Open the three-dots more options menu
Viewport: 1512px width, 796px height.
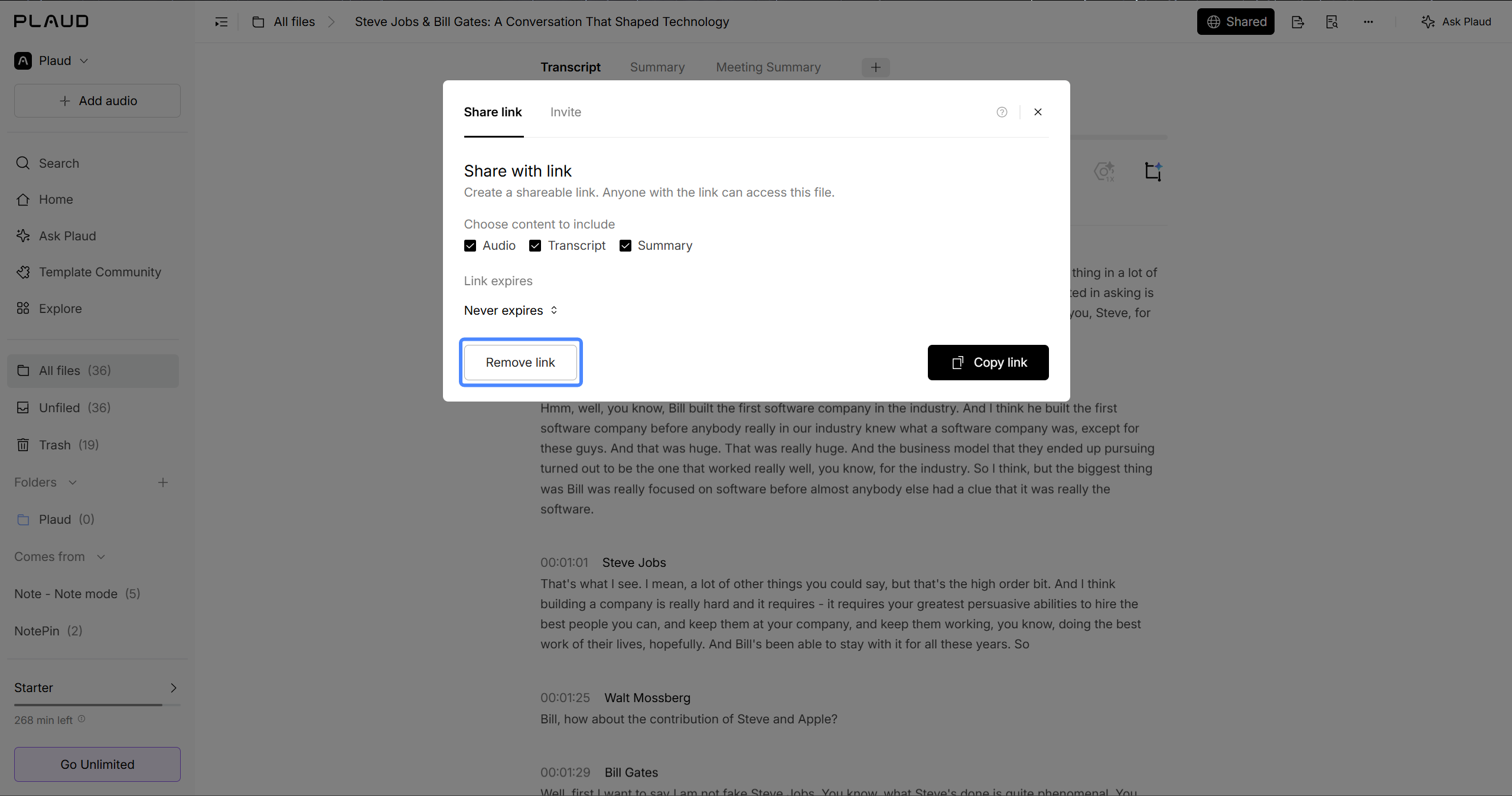tap(1368, 22)
